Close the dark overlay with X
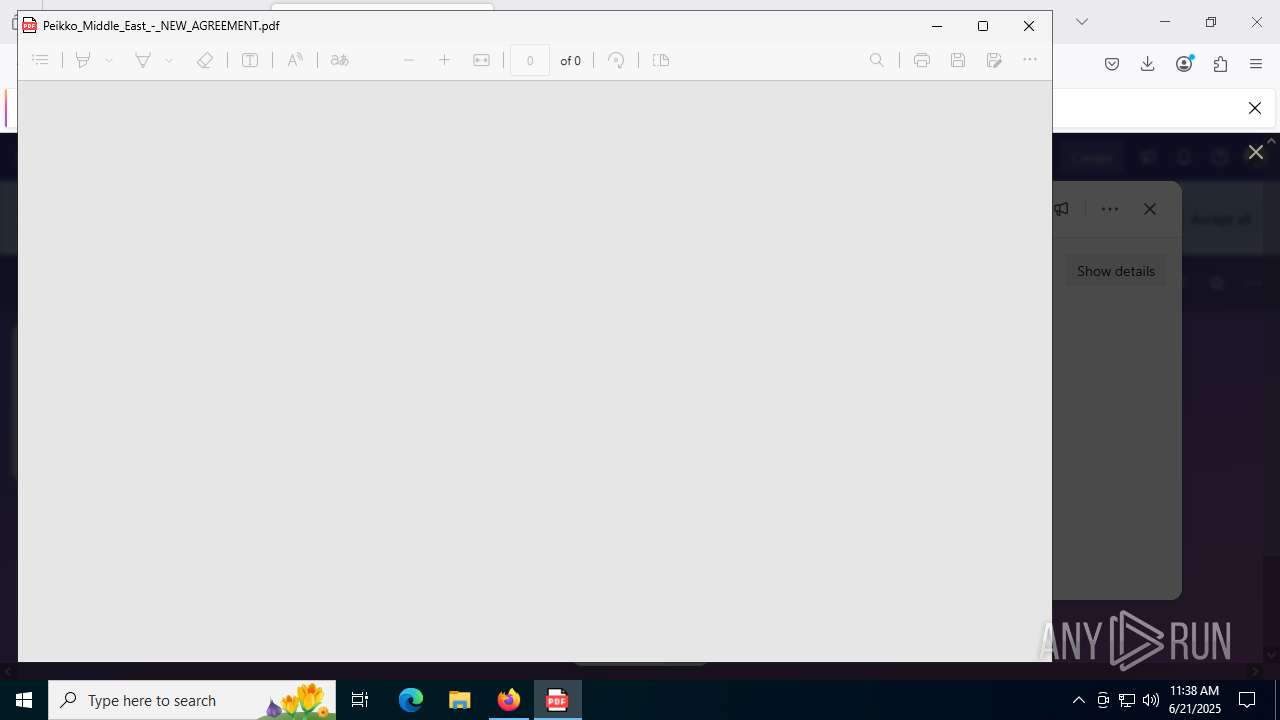 tap(1256, 153)
